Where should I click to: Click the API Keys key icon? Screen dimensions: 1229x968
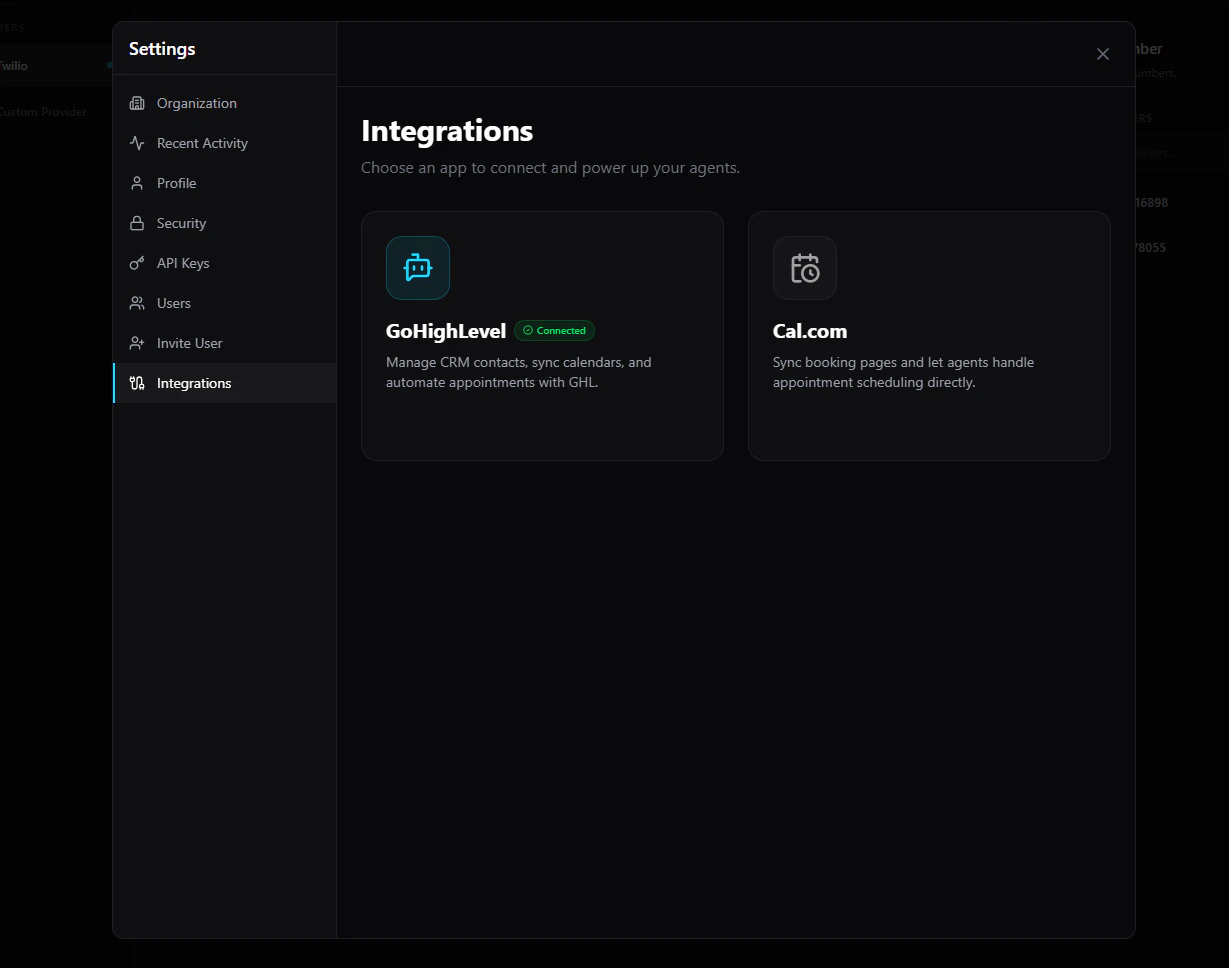137,263
